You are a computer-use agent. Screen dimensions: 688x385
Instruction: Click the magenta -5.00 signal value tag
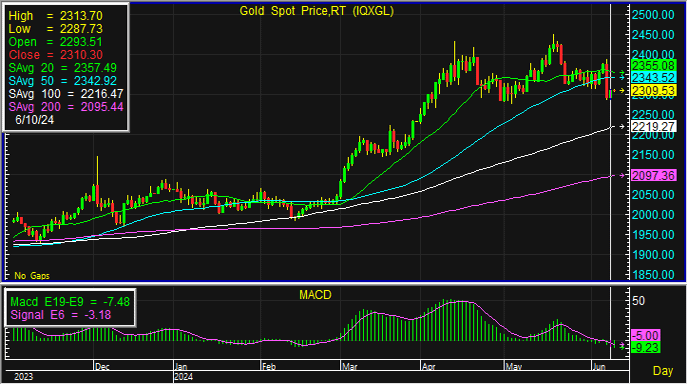coord(646,336)
